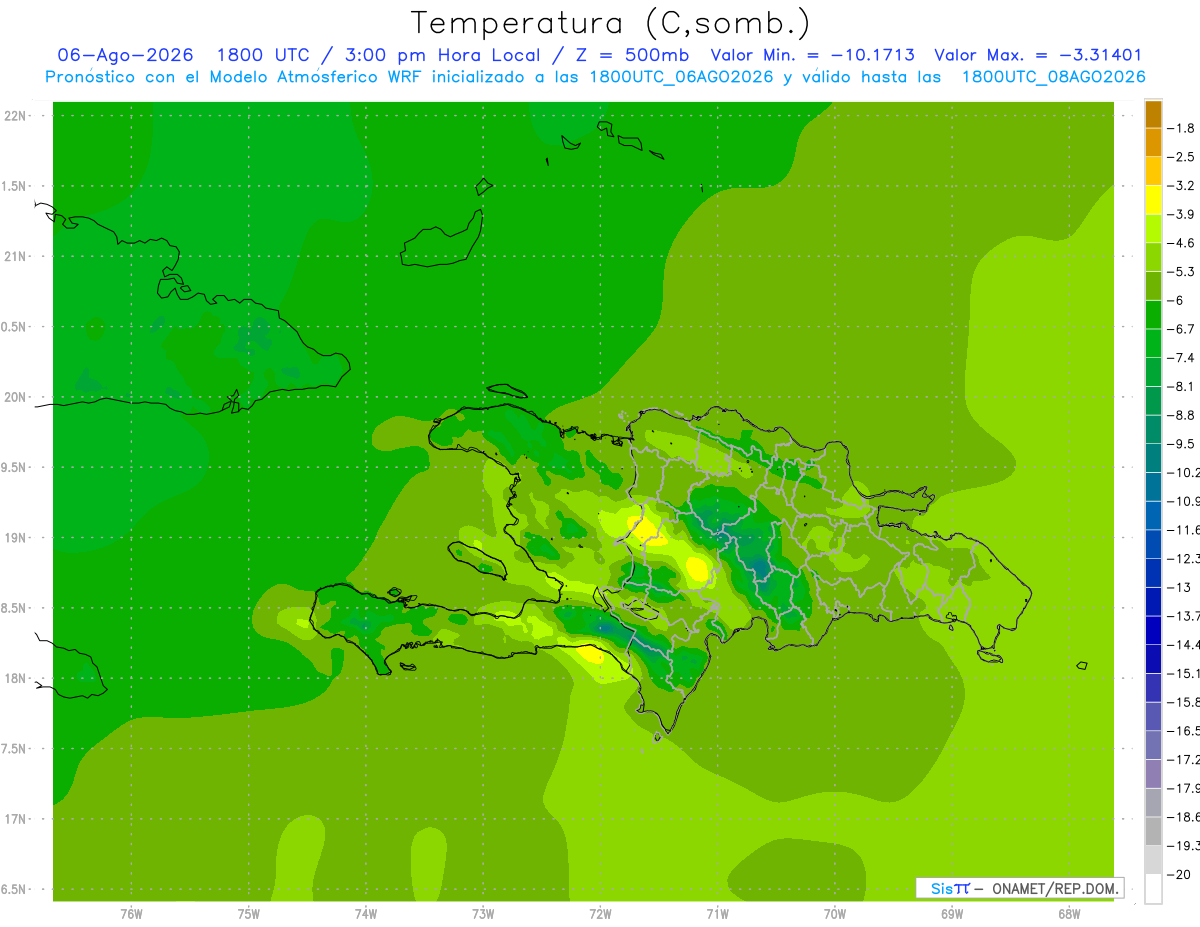Pick the deep blue swatch between -13.7 and -14.4
1200x927 pixels.
1153,630
